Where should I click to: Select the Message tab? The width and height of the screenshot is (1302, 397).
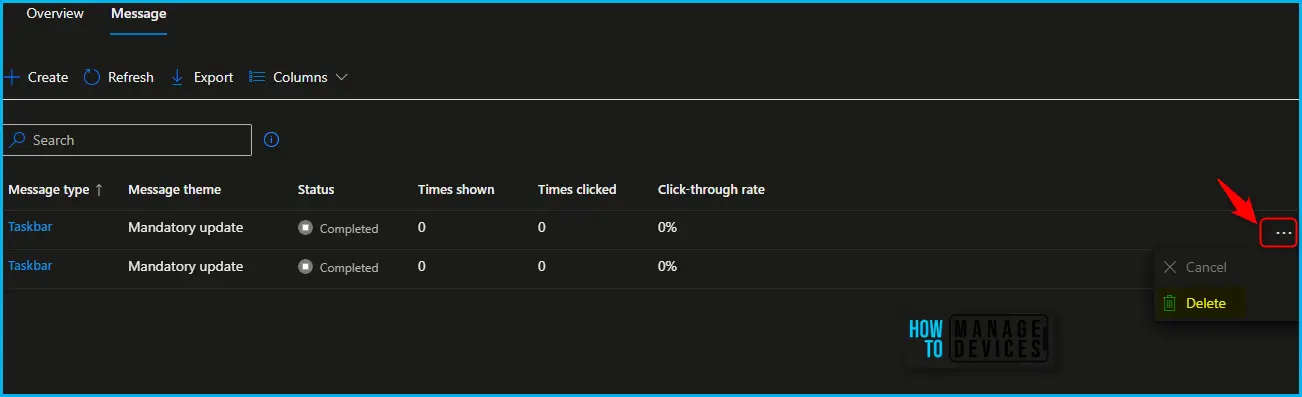(139, 14)
